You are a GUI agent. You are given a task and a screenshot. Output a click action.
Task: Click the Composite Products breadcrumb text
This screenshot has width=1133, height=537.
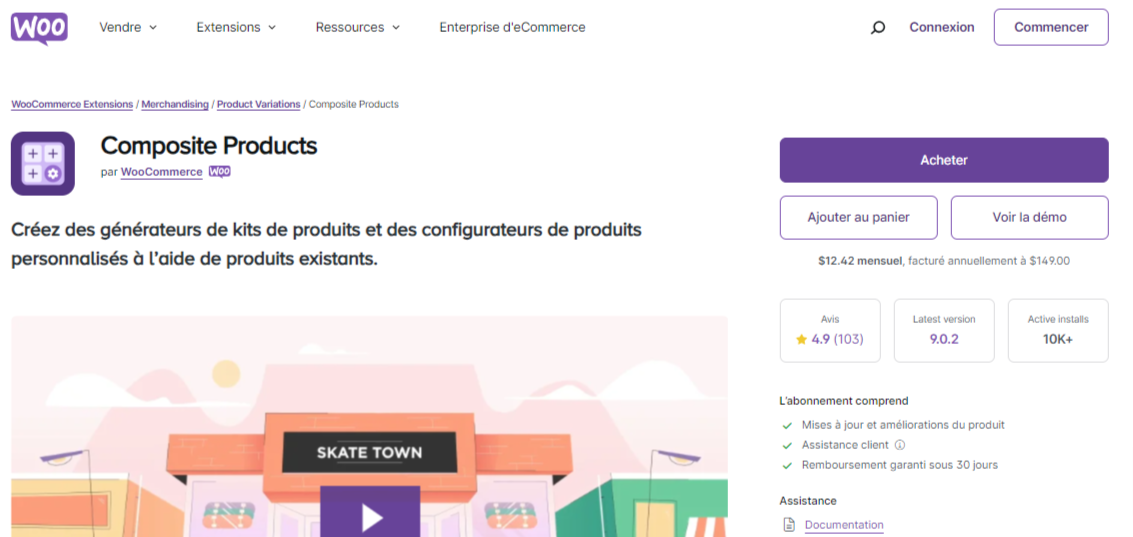pyautogui.click(x=353, y=105)
